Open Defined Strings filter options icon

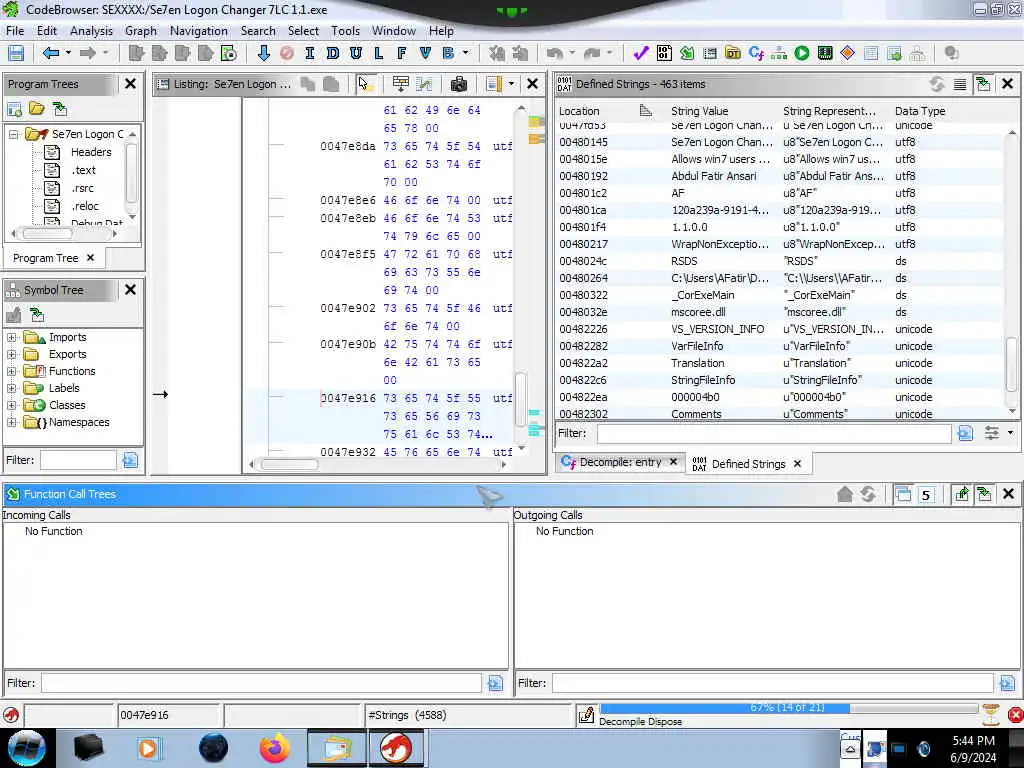point(991,433)
